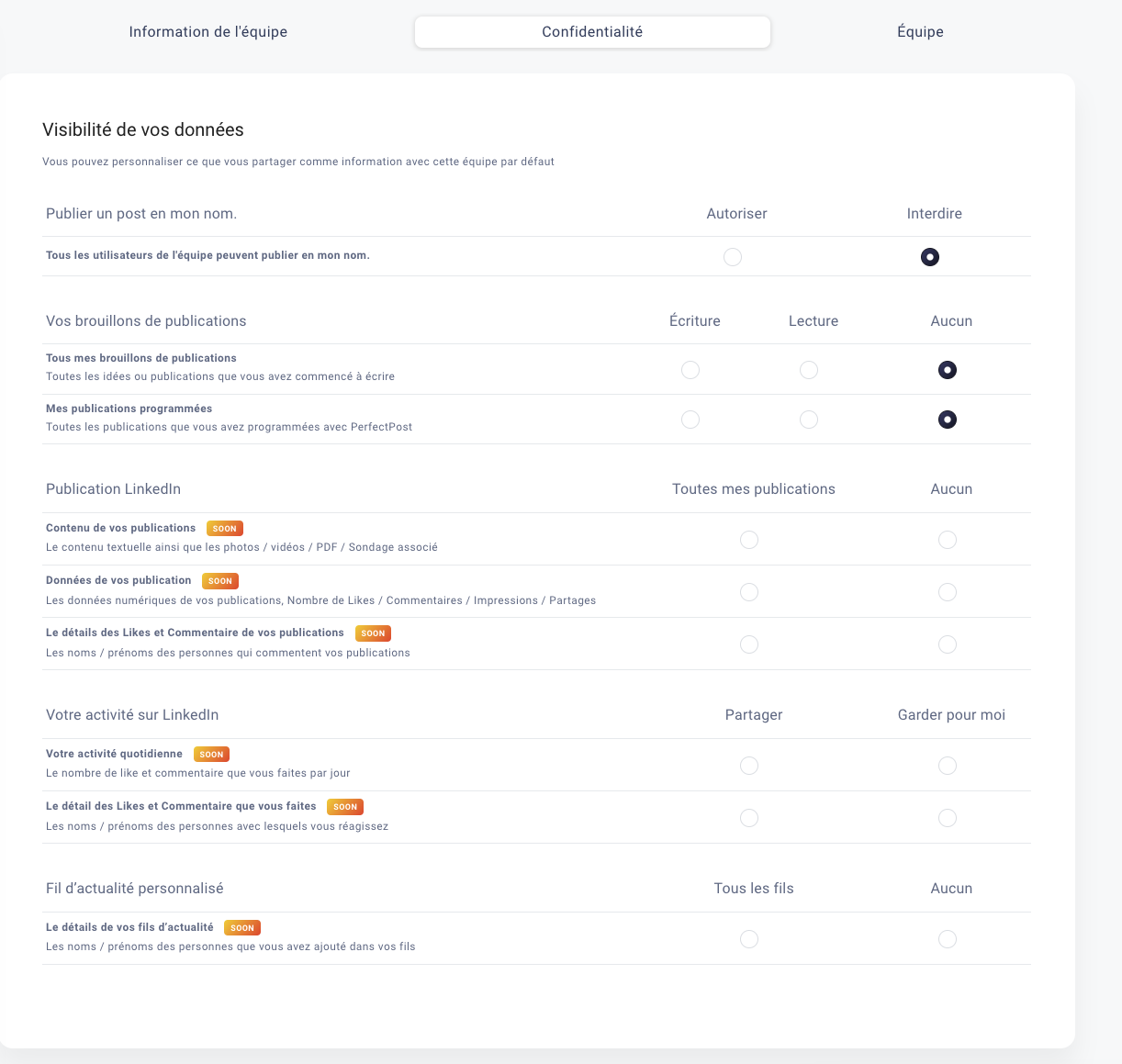1122x1064 pixels.
Task: Switch to the Équipe tab
Action: (x=920, y=32)
